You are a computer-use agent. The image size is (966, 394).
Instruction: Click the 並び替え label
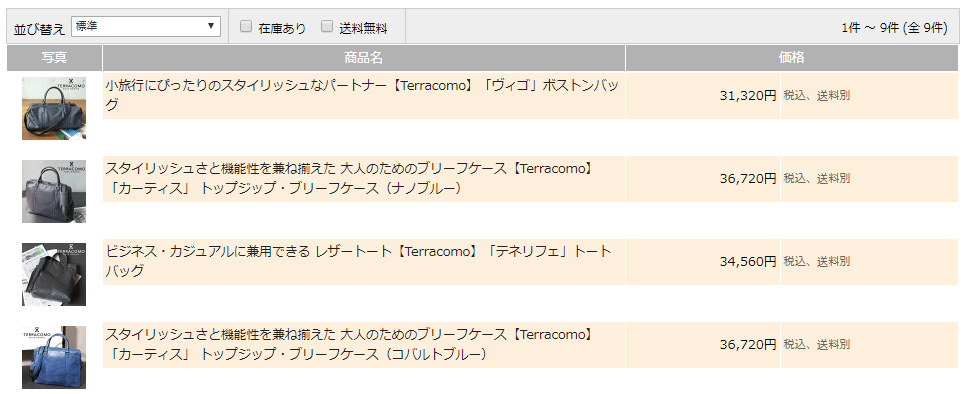point(39,28)
